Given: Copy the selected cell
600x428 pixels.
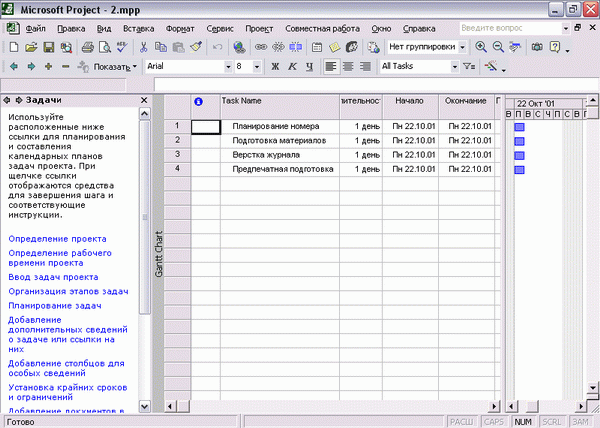Looking at the screenshot, I should point(161,47).
